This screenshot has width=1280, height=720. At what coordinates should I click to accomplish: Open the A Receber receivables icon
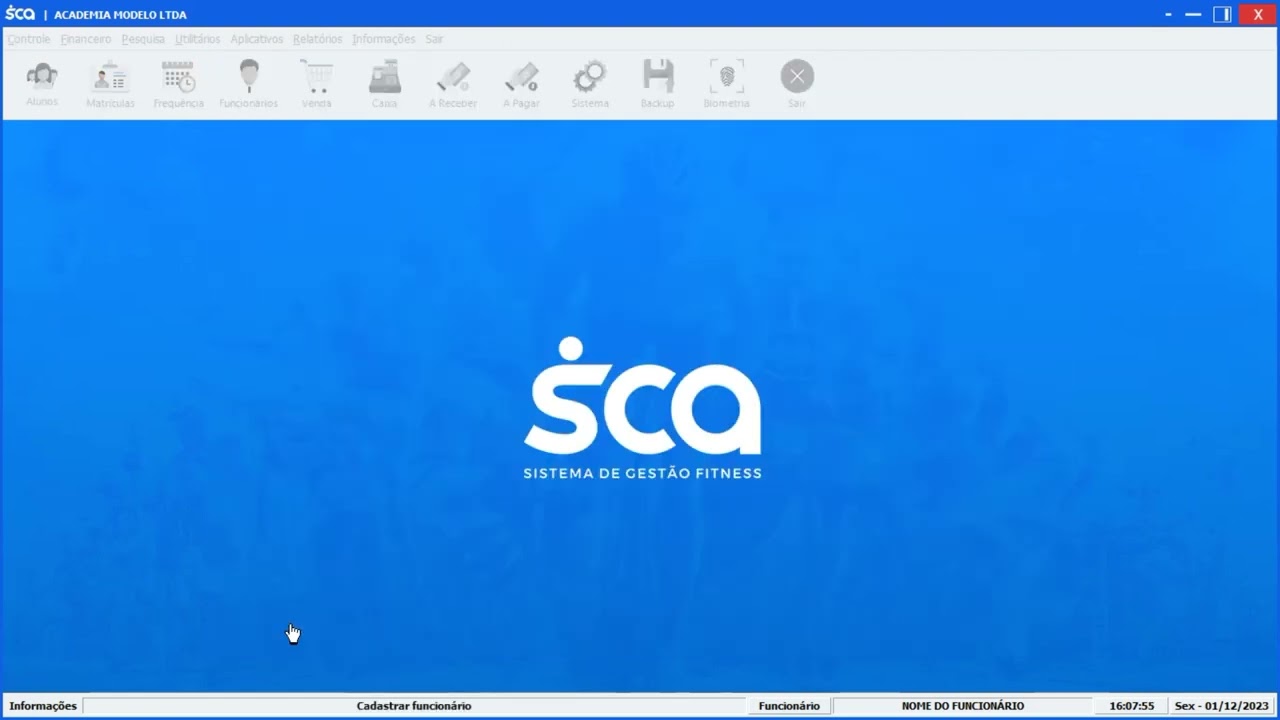[x=453, y=84]
